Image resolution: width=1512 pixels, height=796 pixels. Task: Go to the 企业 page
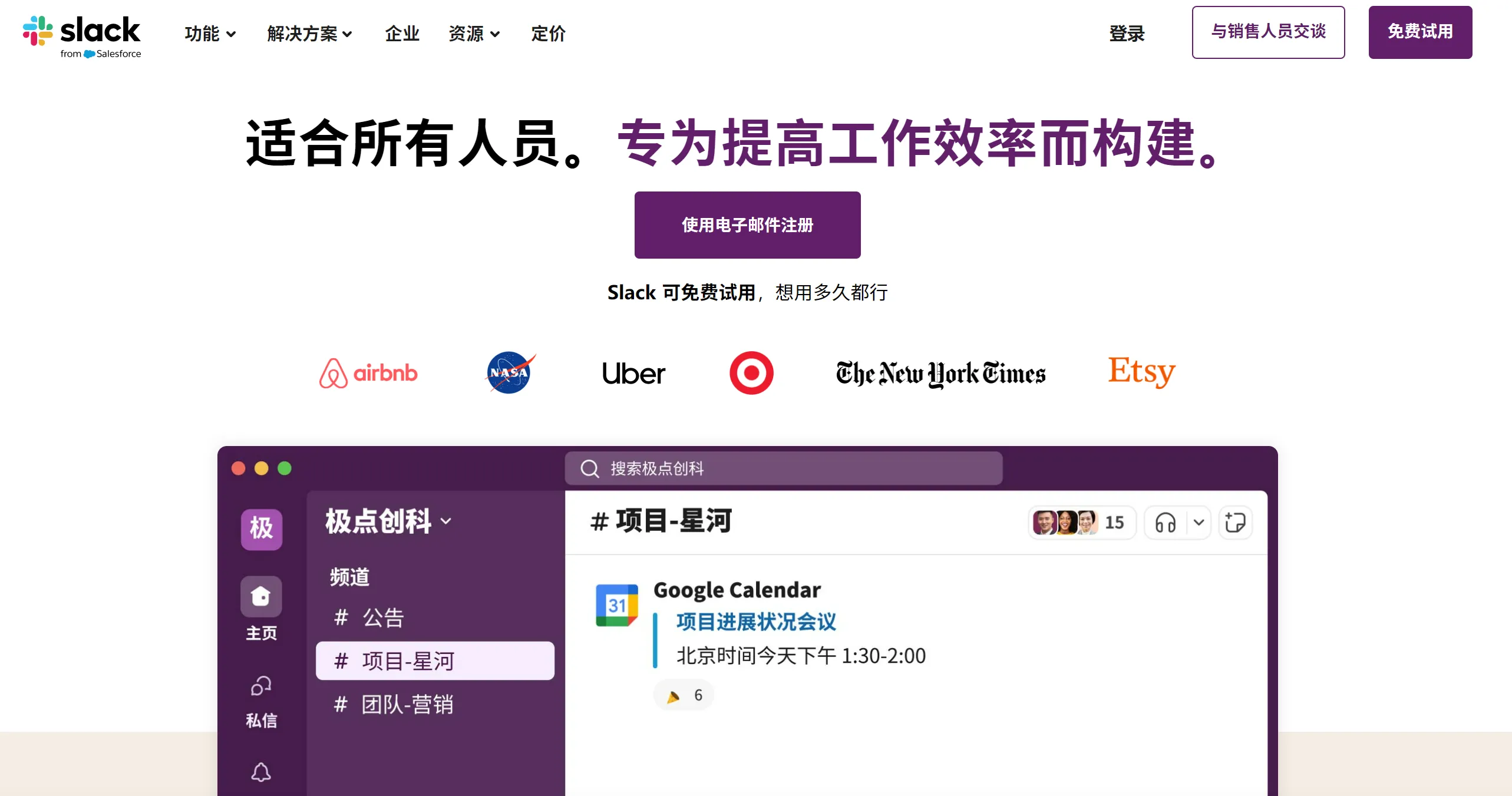pyautogui.click(x=402, y=34)
